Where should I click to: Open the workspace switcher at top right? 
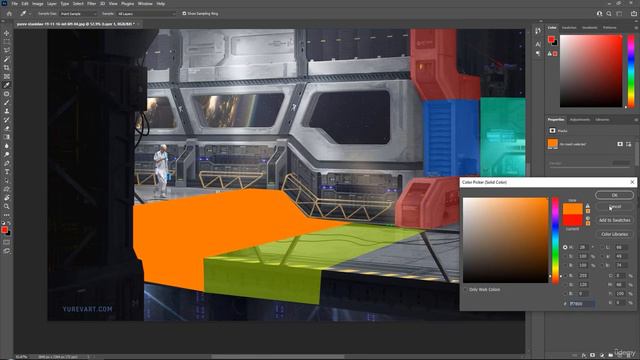(x=619, y=13)
